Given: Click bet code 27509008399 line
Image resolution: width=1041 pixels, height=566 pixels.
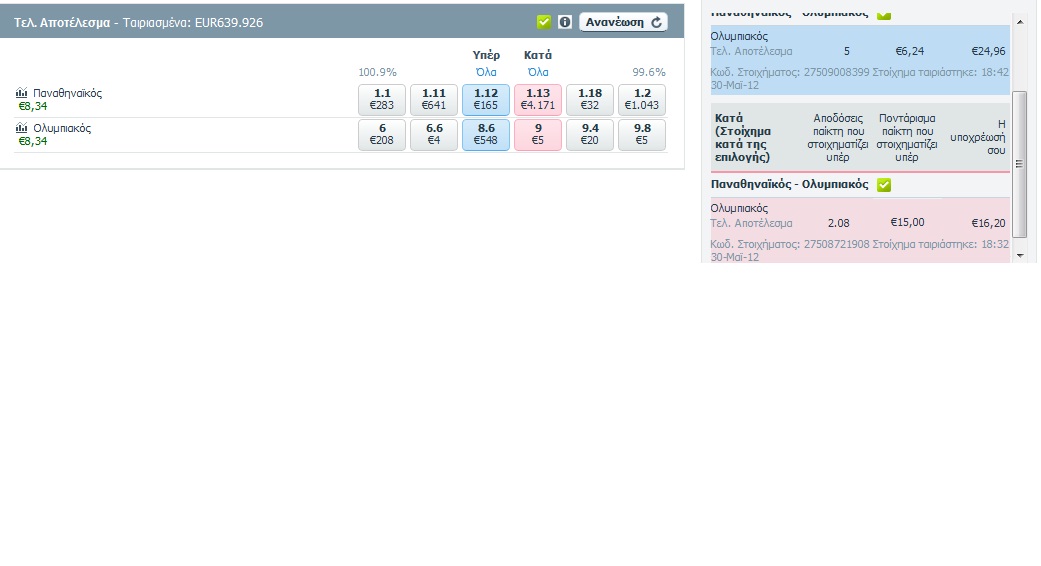Looking at the screenshot, I should pos(860,78).
